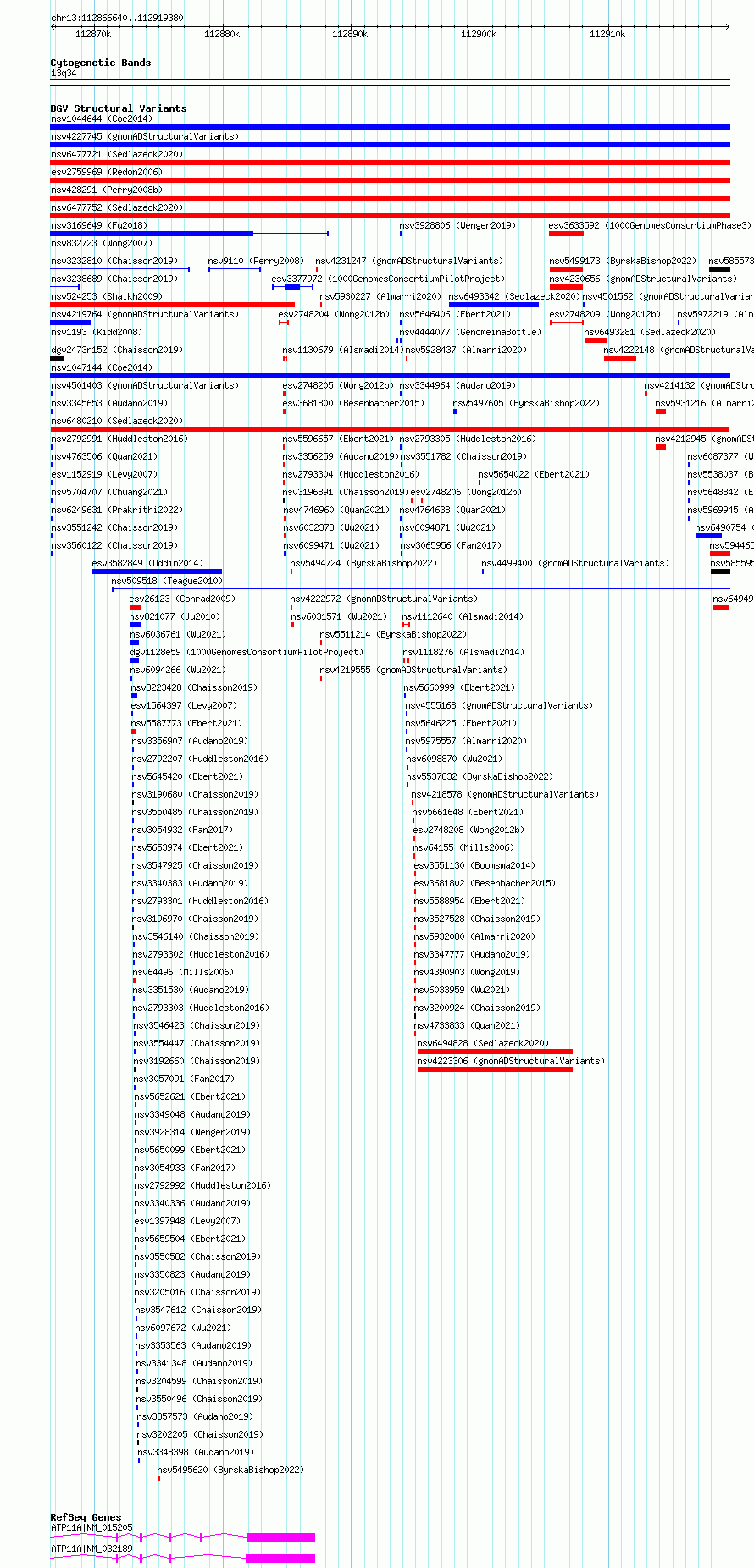This screenshot has height=1568, width=754.
Task: Open the nsv1193 (Kidd2008) variant
Action: pyautogui.click(x=96, y=332)
